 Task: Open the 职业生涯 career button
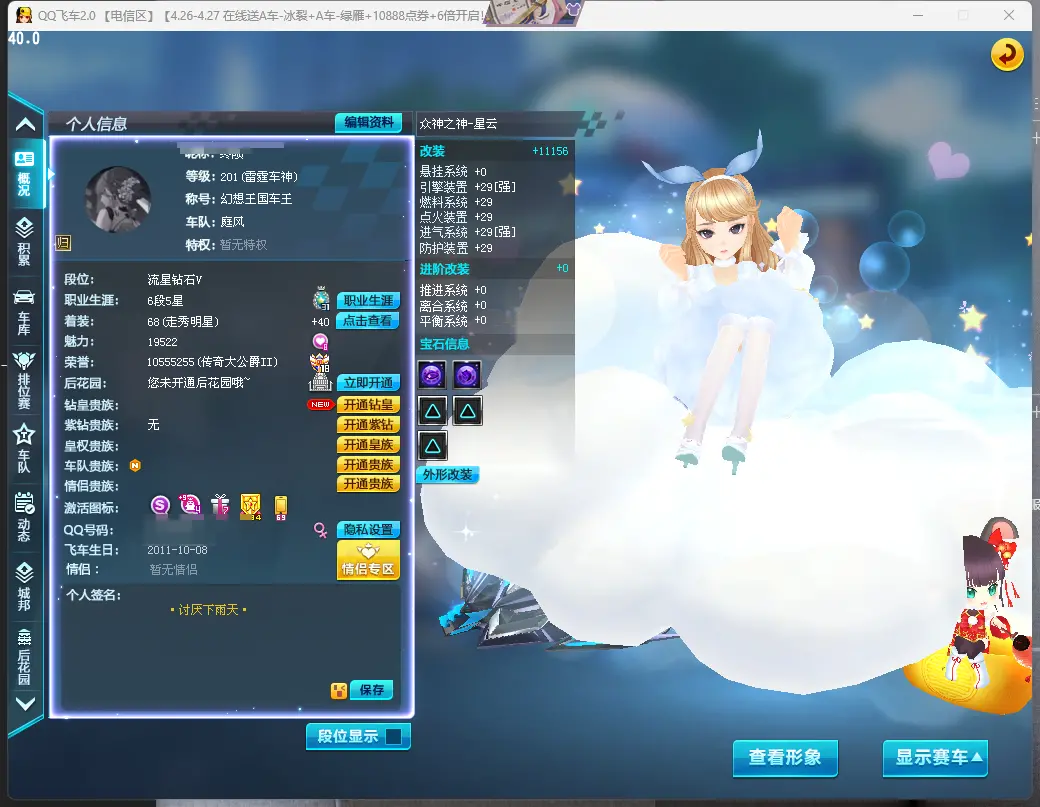coord(368,300)
